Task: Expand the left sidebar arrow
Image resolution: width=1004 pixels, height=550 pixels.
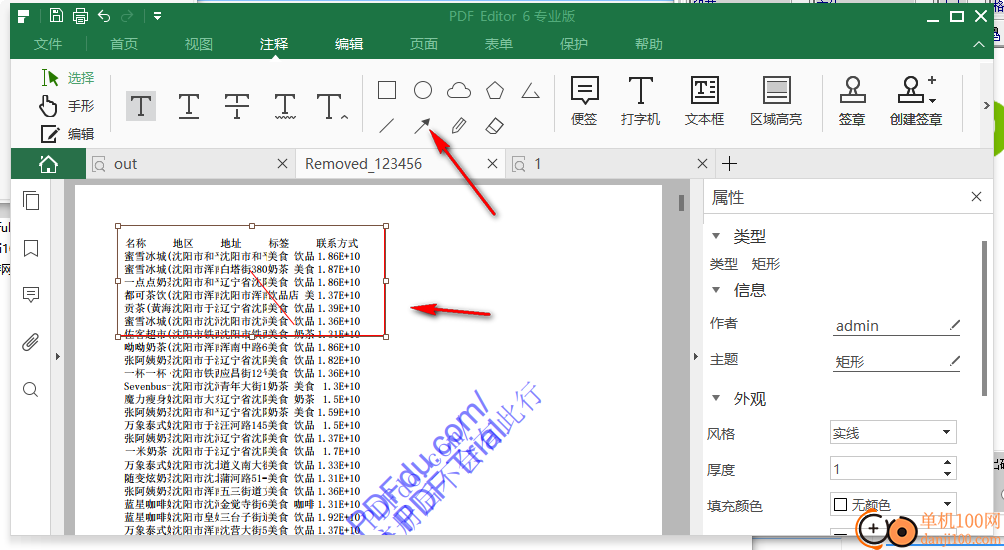Action: 58,356
